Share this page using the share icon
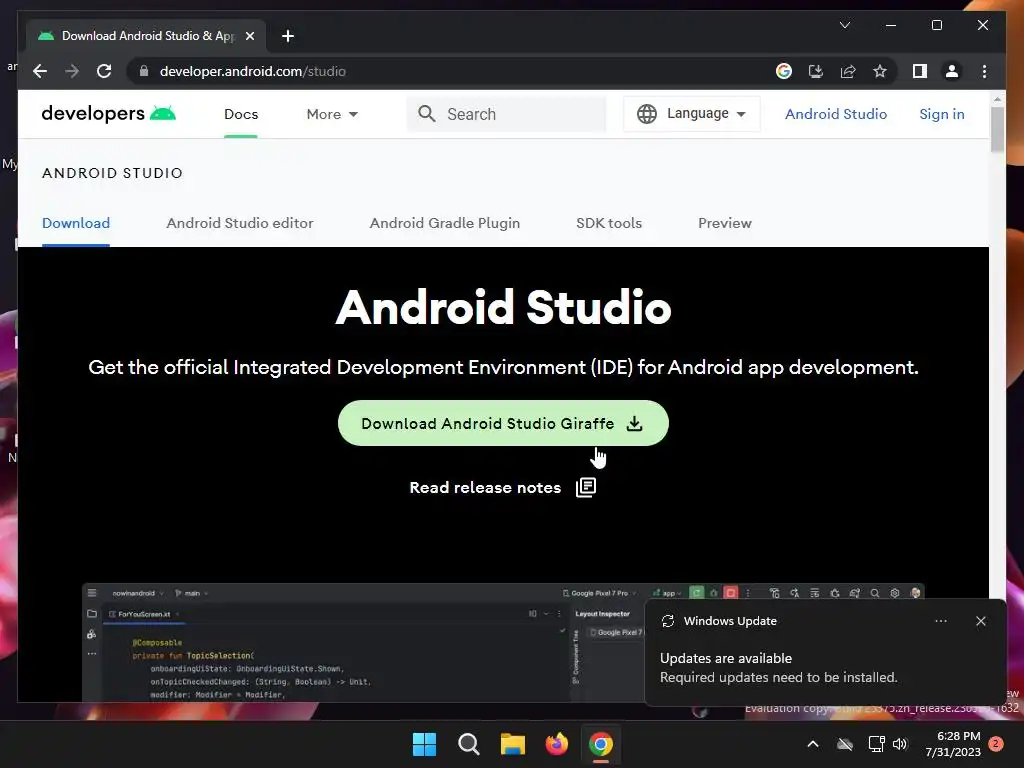The height and width of the screenshot is (768, 1024). click(848, 71)
